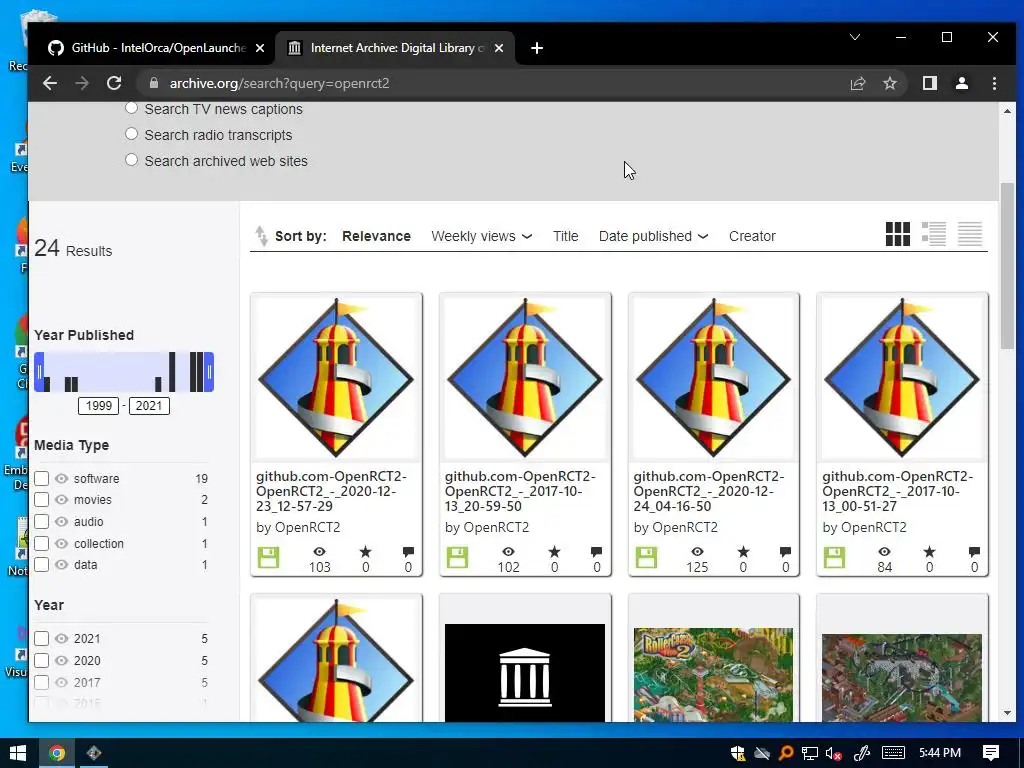Check the collection media type box
1024x768 pixels.
click(42, 543)
